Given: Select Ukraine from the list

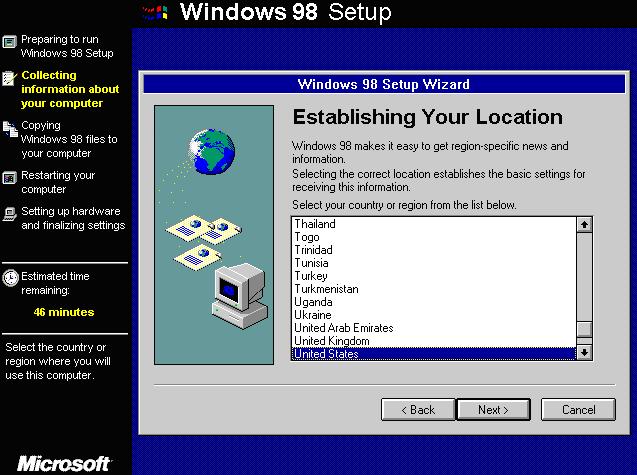Looking at the screenshot, I should [x=434, y=315].
